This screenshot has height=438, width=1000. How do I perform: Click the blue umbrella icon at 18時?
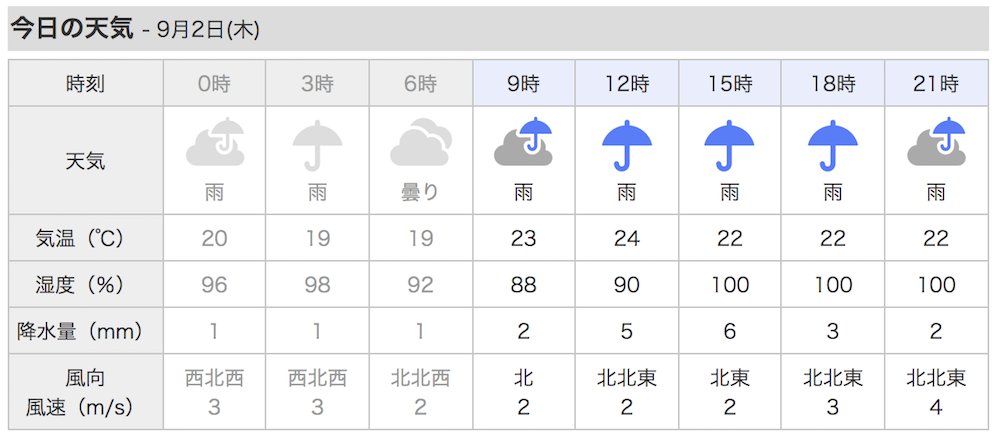pos(833,145)
